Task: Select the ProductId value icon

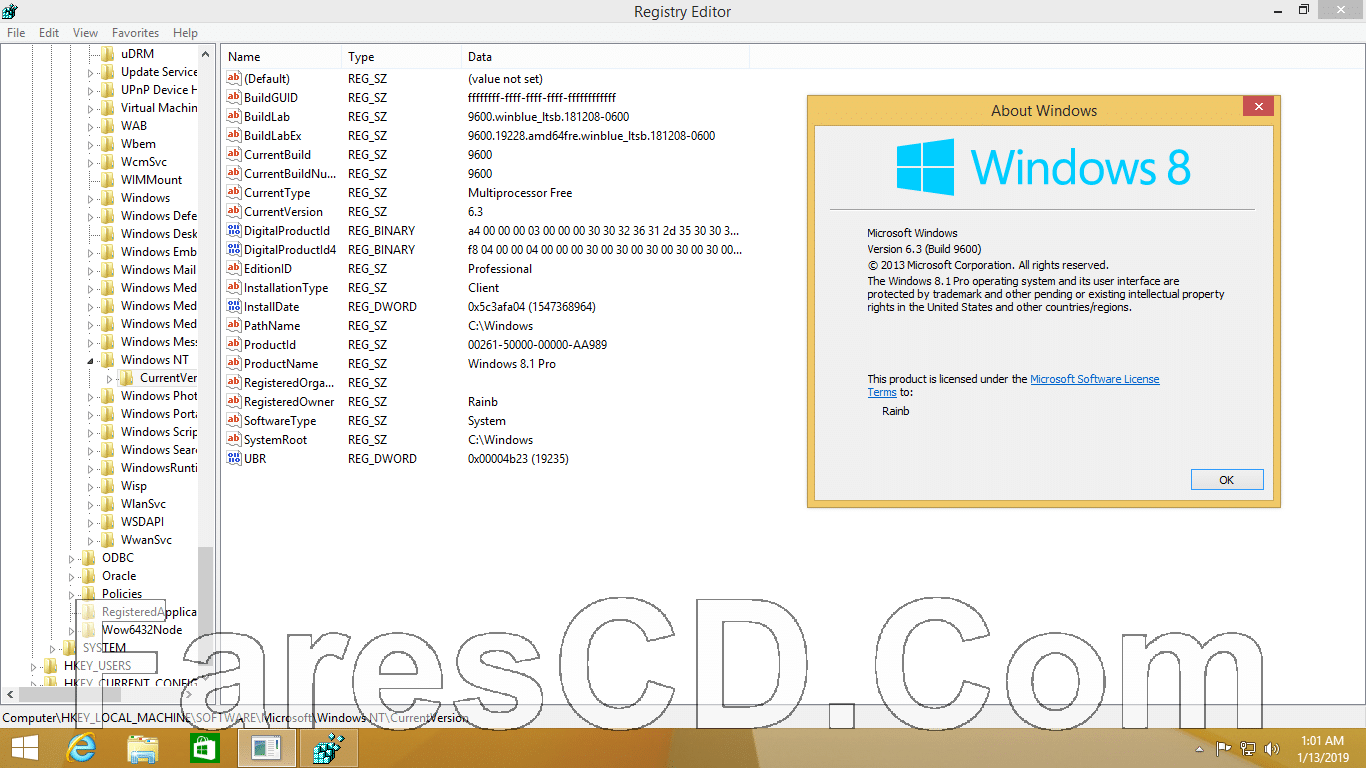Action: [x=235, y=345]
